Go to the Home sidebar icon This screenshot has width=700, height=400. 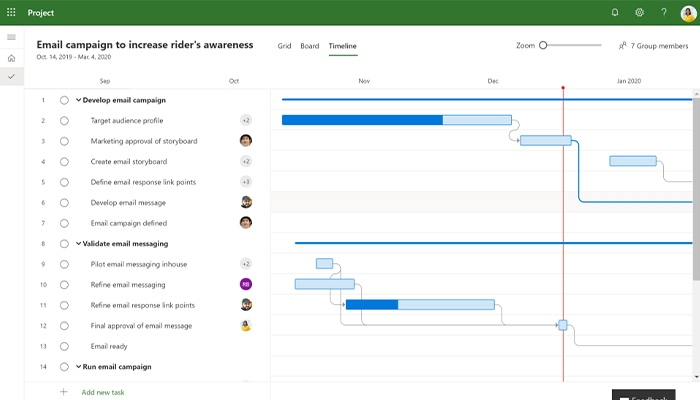pyautogui.click(x=12, y=58)
